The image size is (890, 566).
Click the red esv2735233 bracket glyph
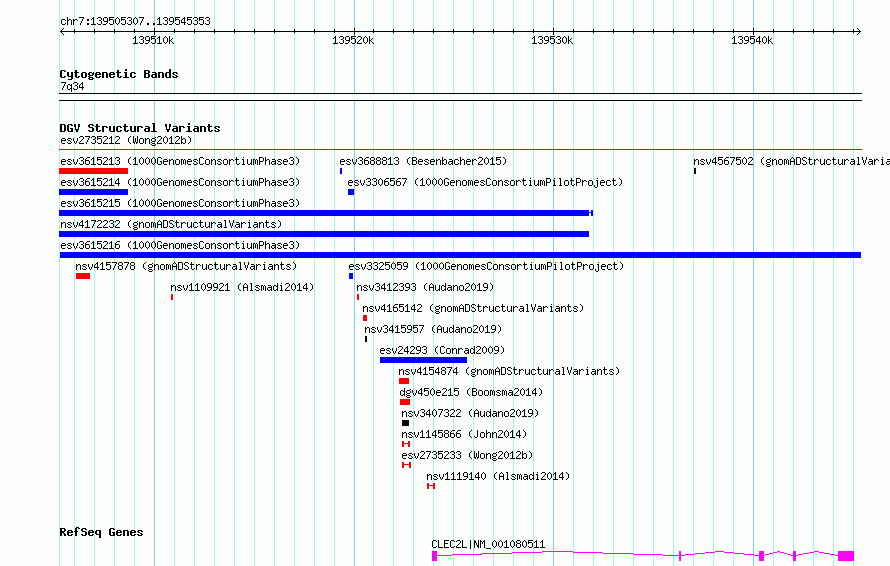click(x=406, y=465)
